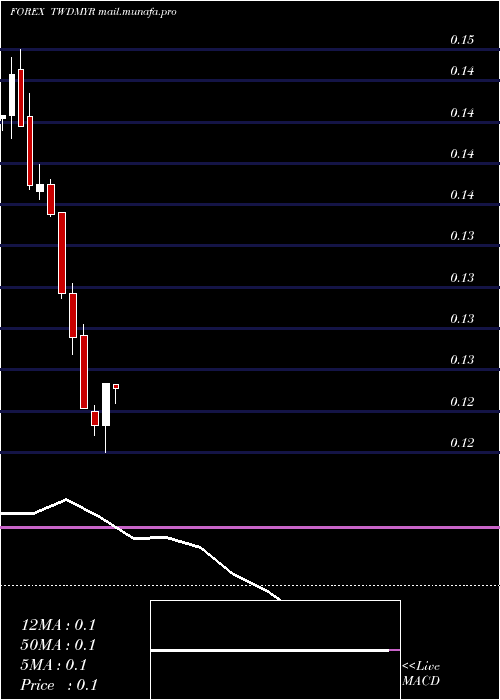The image size is (500, 700).
Task: Select the last small red candlestick
Action: pyautogui.click(x=116, y=386)
